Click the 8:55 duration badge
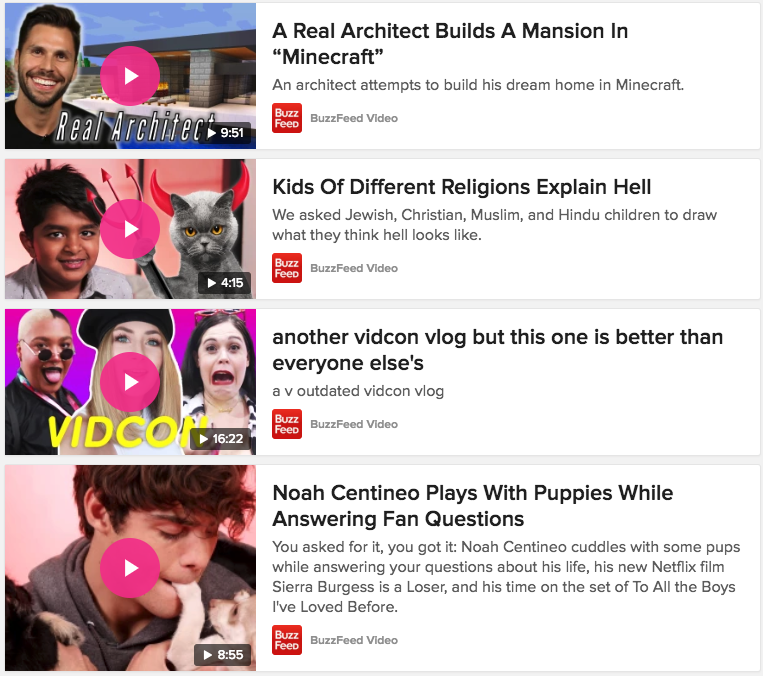This screenshot has height=676, width=763. (x=222, y=655)
